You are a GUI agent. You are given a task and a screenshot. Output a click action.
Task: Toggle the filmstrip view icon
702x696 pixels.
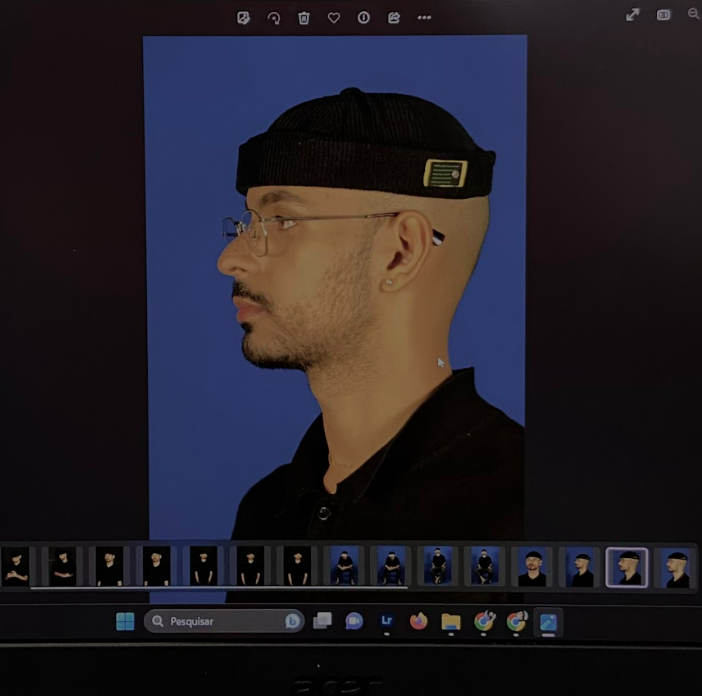[663, 15]
